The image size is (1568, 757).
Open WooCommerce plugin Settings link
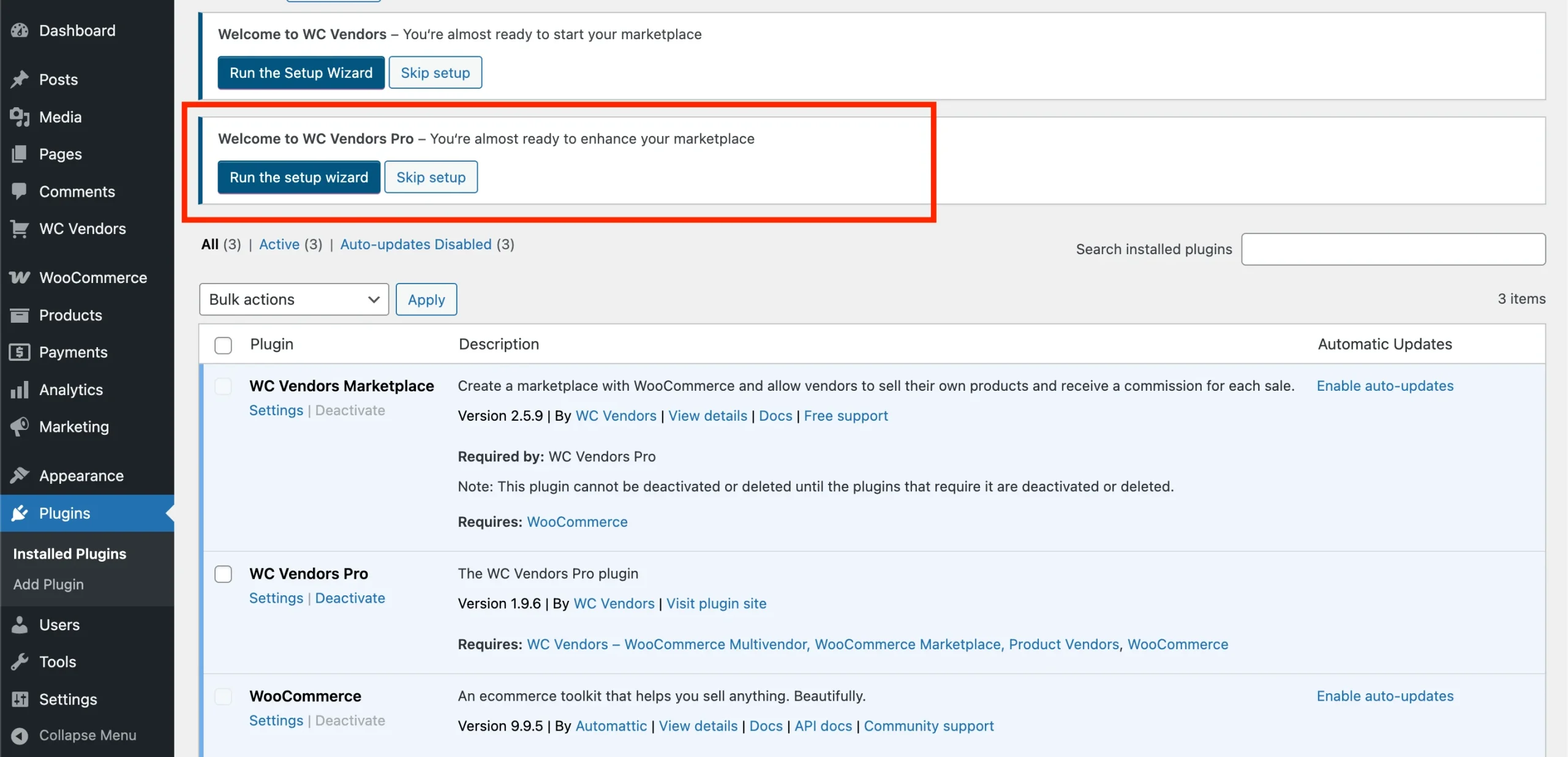tap(276, 721)
